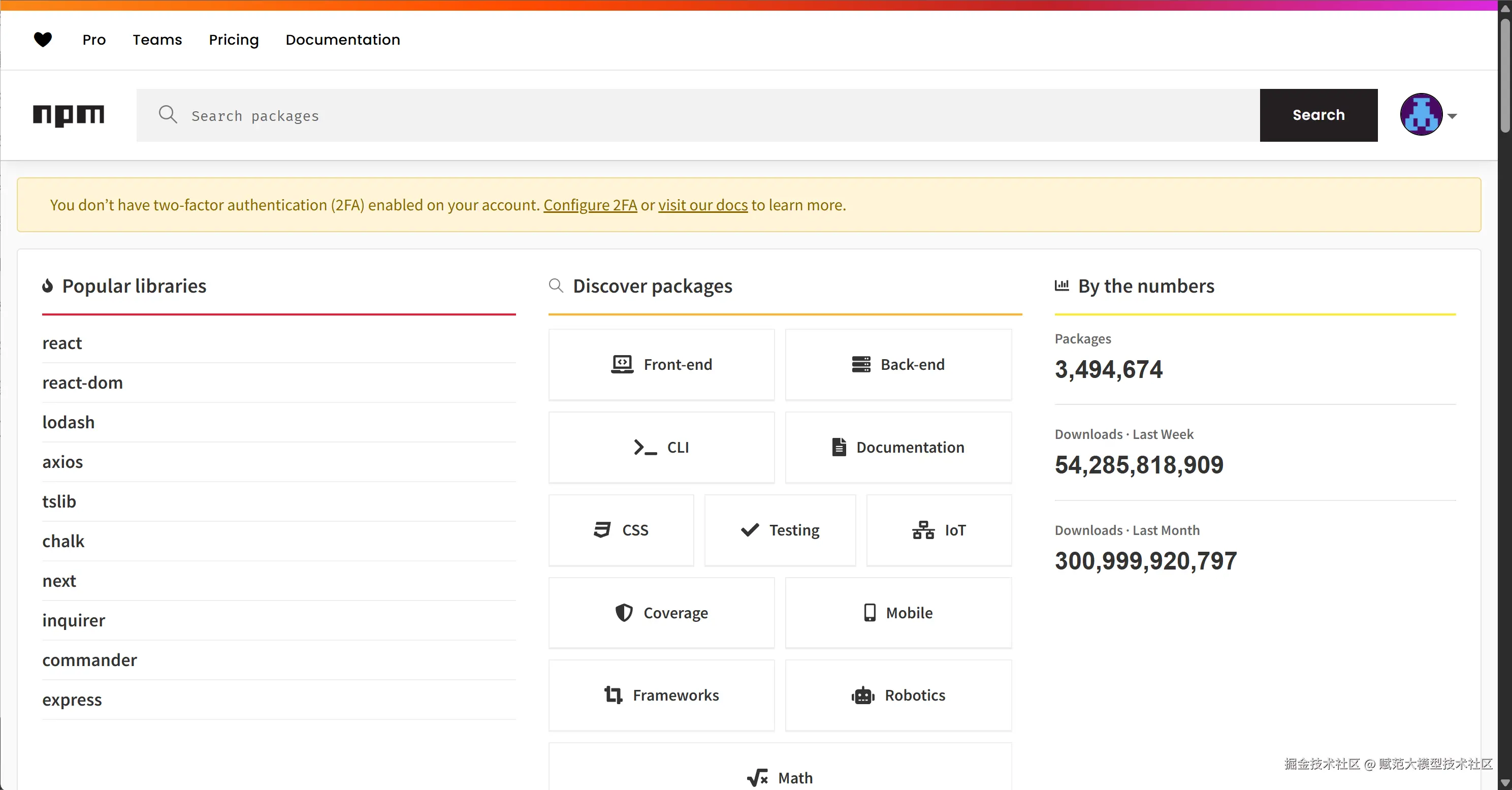The width and height of the screenshot is (1512, 790).
Task: Open the Teams menu item
Action: 157,39
